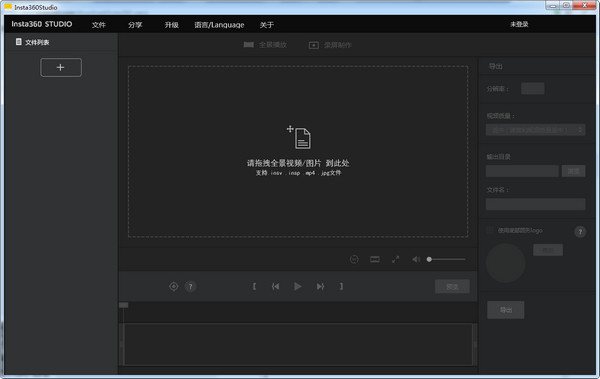Adjust the volume slider handle
The width and height of the screenshot is (600, 379).
tap(429, 260)
